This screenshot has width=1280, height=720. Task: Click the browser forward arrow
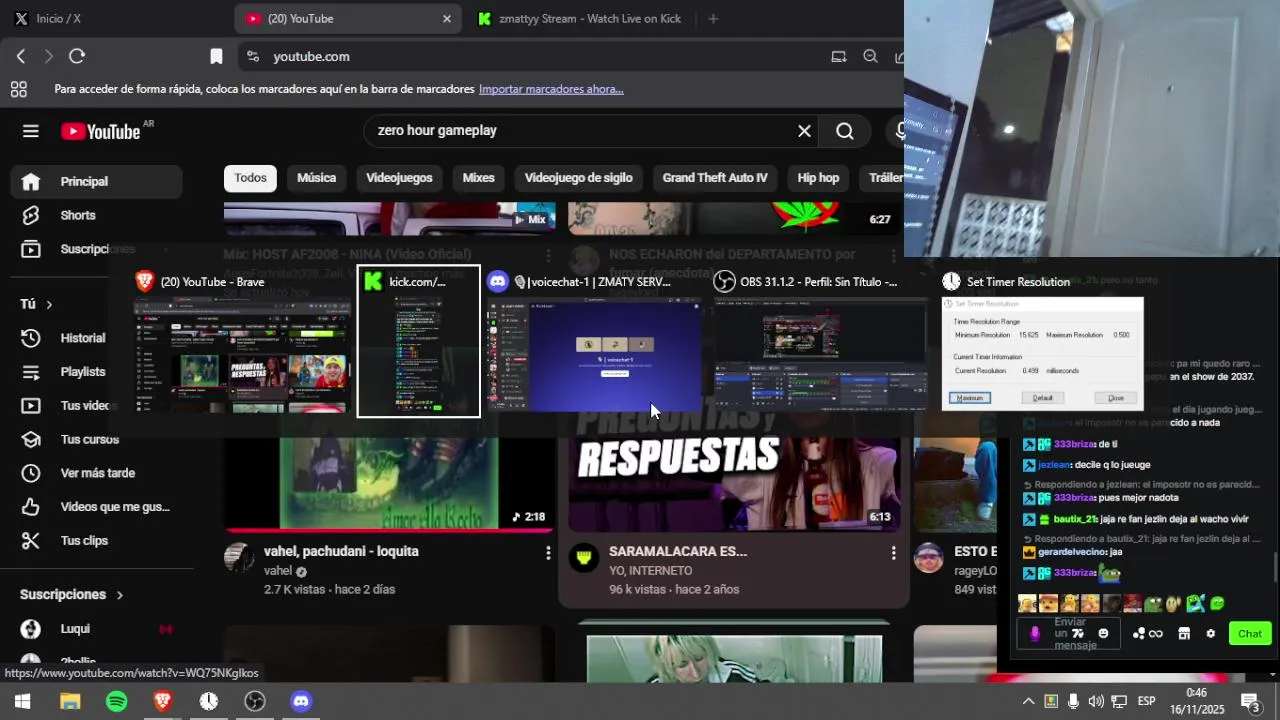point(48,57)
